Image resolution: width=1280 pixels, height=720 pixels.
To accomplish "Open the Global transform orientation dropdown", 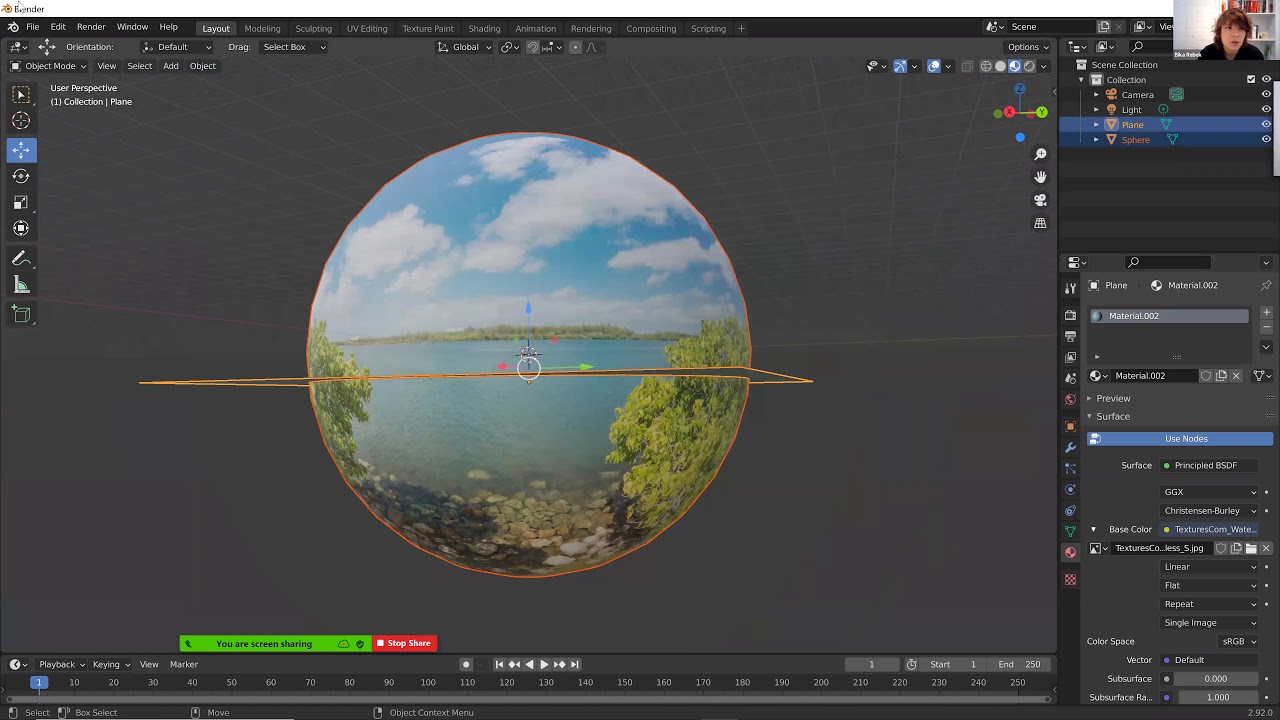I will 466,47.
